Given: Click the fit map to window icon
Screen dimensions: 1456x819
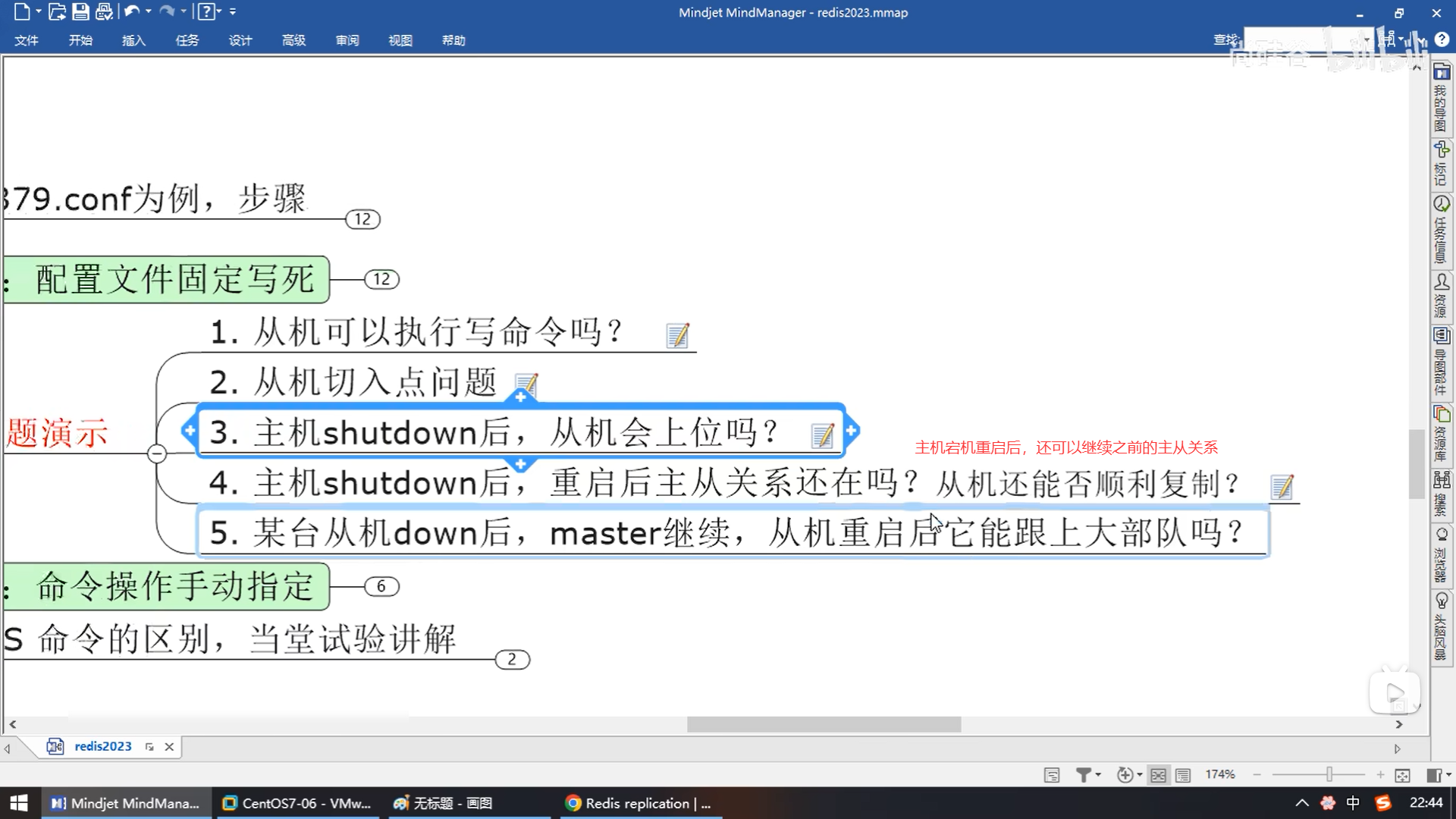Looking at the screenshot, I should coord(1402,775).
